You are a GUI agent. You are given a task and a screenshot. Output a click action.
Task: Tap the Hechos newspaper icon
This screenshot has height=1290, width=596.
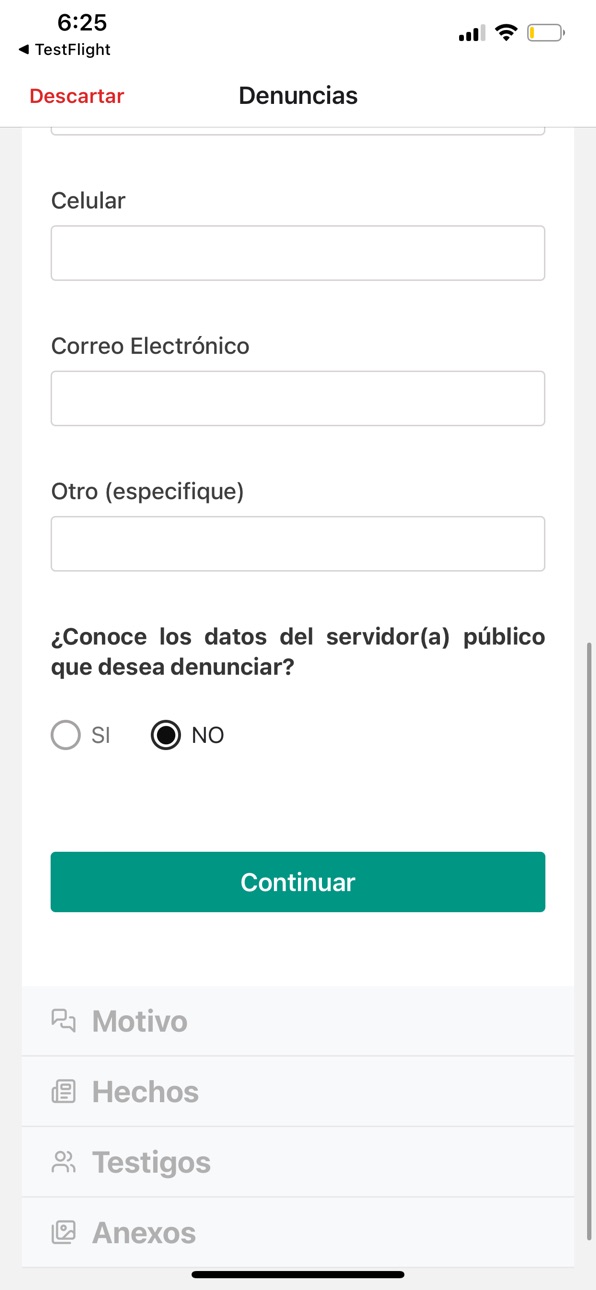(64, 1092)
